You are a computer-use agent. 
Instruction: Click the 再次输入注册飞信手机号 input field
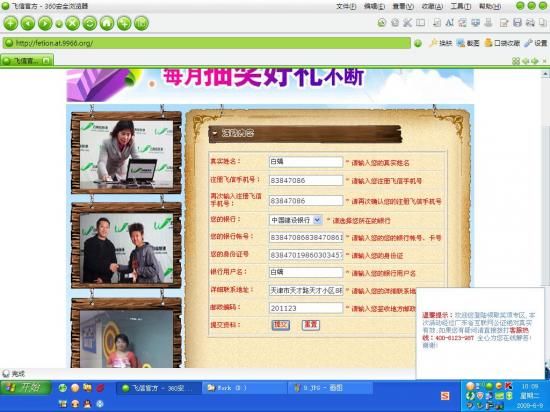(x=306, y=201)
